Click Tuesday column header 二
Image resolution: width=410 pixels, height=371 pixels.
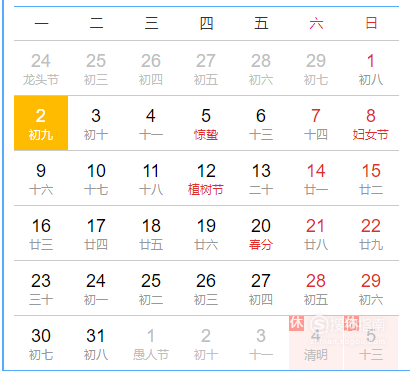pyautogui.click(x=96, y=24)
